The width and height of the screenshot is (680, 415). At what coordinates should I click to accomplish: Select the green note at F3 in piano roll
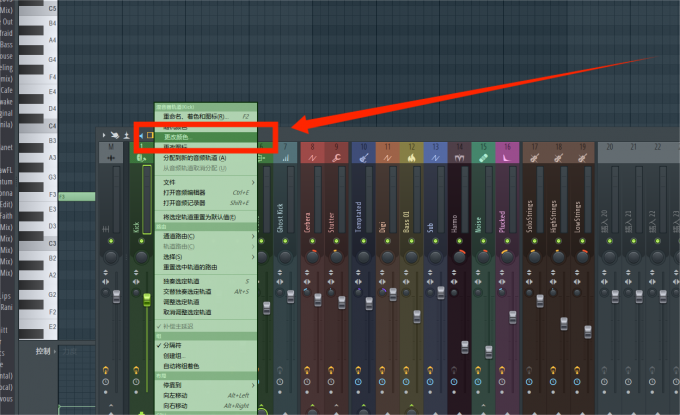(x=77, y=196)
